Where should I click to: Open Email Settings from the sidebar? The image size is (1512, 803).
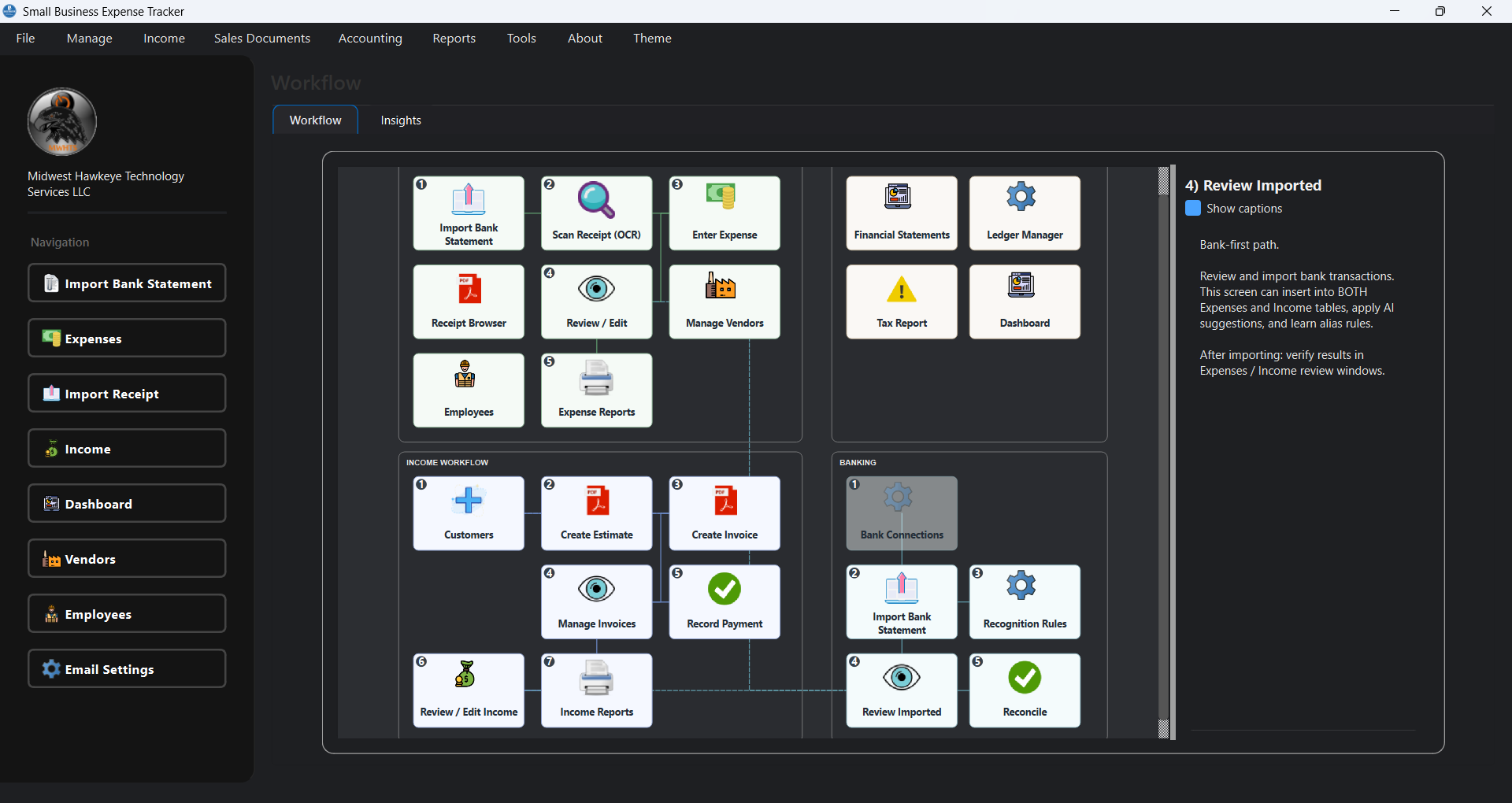click(126, 668)
